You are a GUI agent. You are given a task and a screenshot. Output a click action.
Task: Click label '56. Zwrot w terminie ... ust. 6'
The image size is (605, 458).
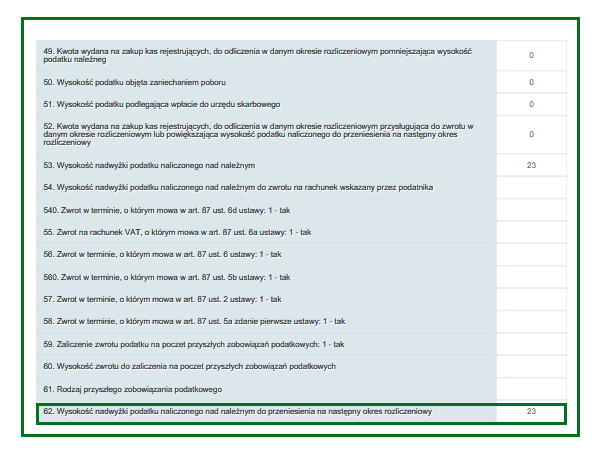tap(162, 254)
